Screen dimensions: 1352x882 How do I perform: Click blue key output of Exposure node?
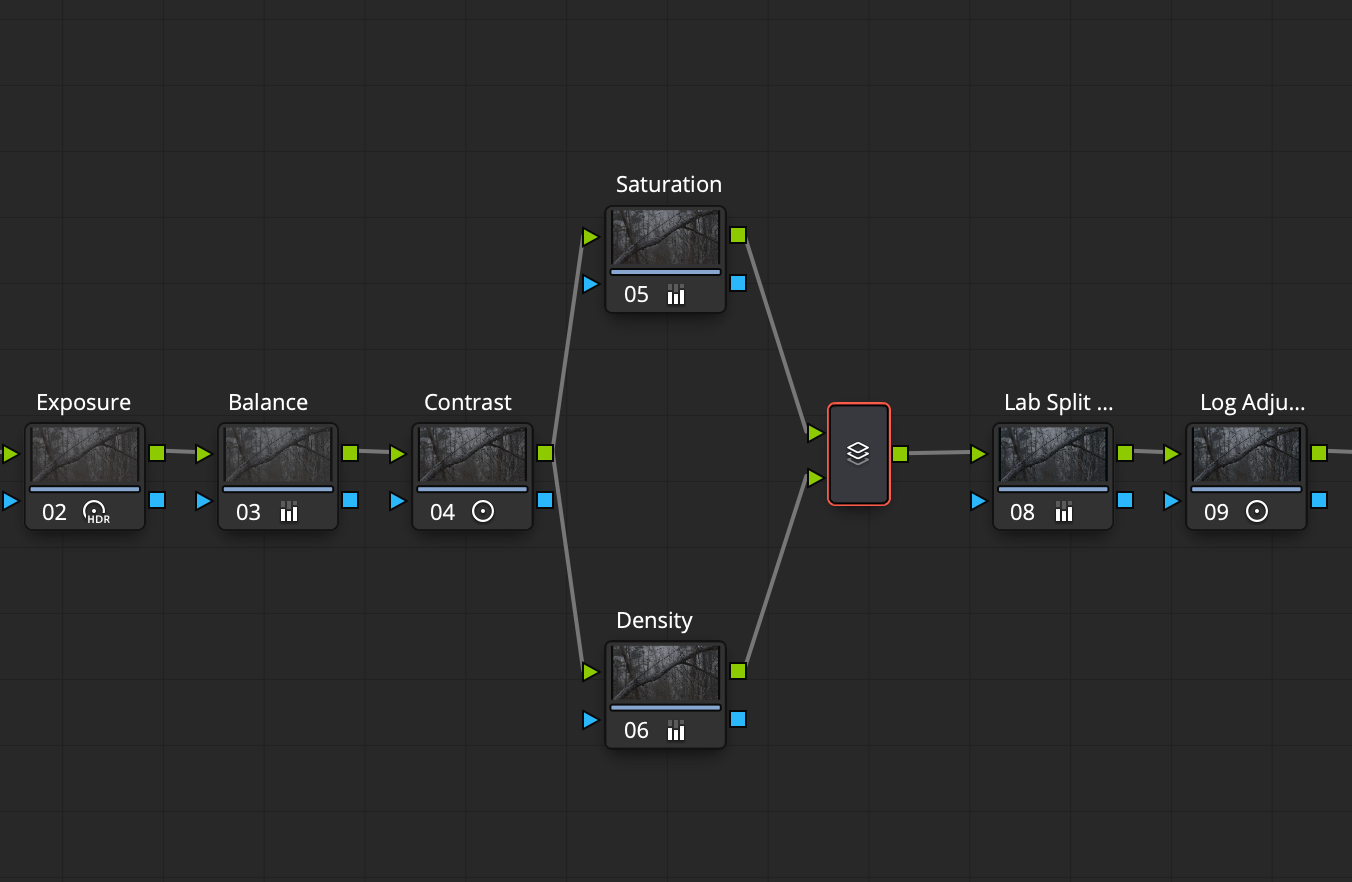pyautogui.click(x=157, y=500)
